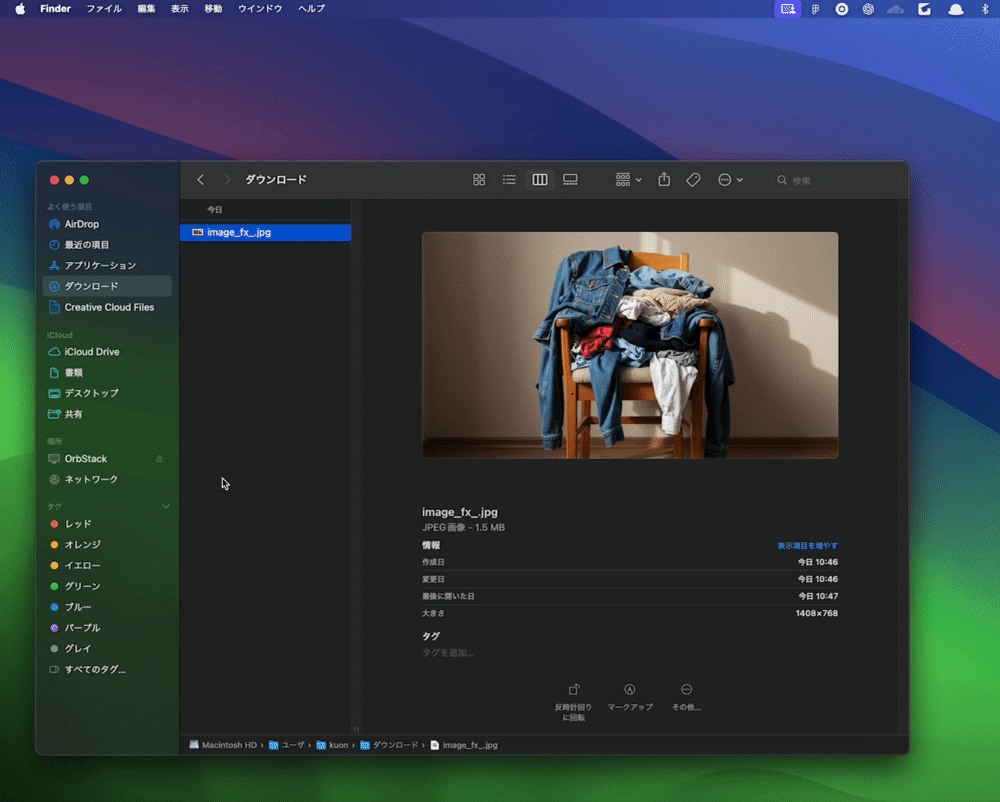Click kuon in the path bar
Screen dimensions: 1000x802
(332, 745)
